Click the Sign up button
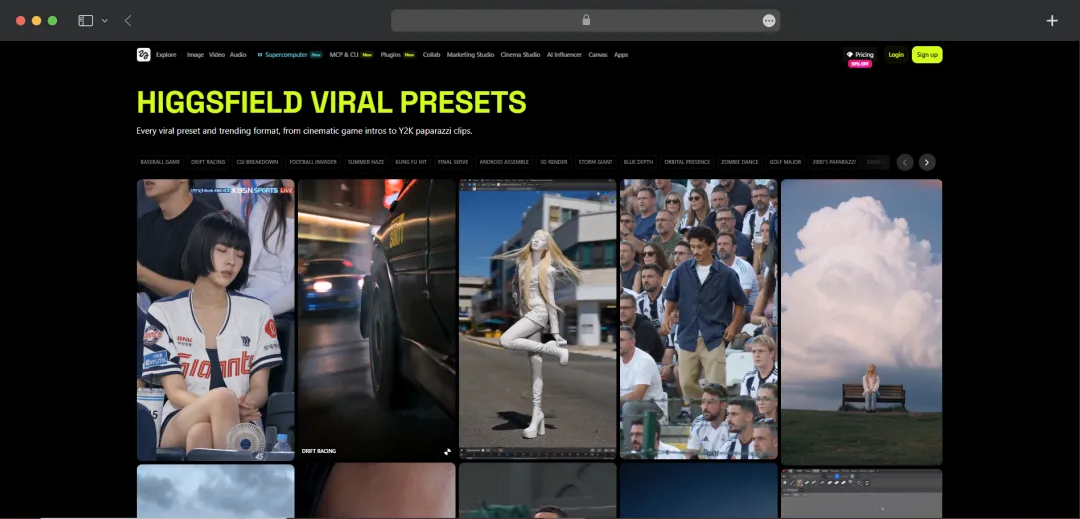 pos(927,54)
